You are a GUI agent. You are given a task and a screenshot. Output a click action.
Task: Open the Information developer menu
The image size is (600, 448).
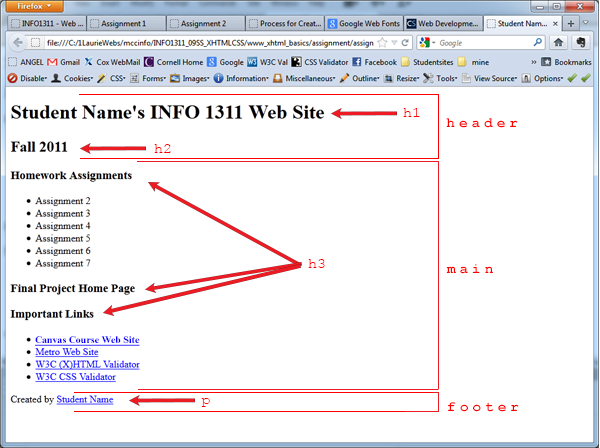241,78
